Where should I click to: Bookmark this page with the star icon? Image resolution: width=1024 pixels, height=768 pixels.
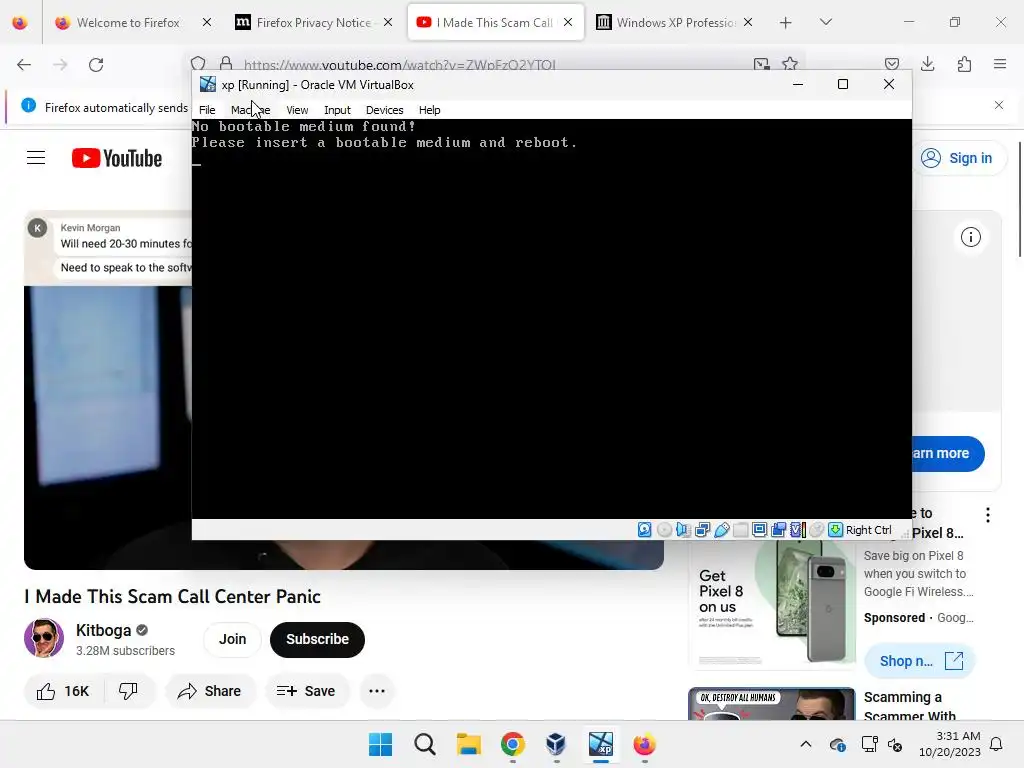click(x=790, y=64)
